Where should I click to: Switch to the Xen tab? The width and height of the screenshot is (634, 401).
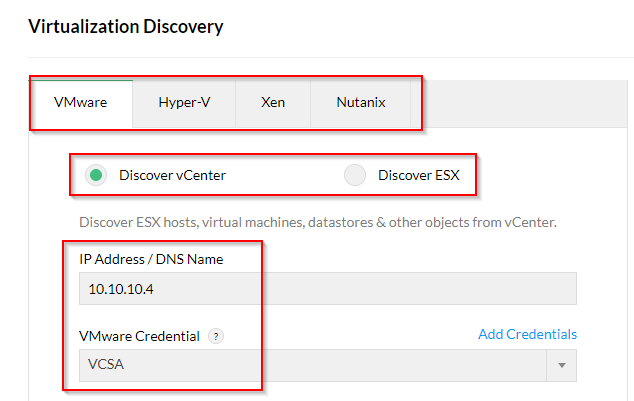pos(273,103)
